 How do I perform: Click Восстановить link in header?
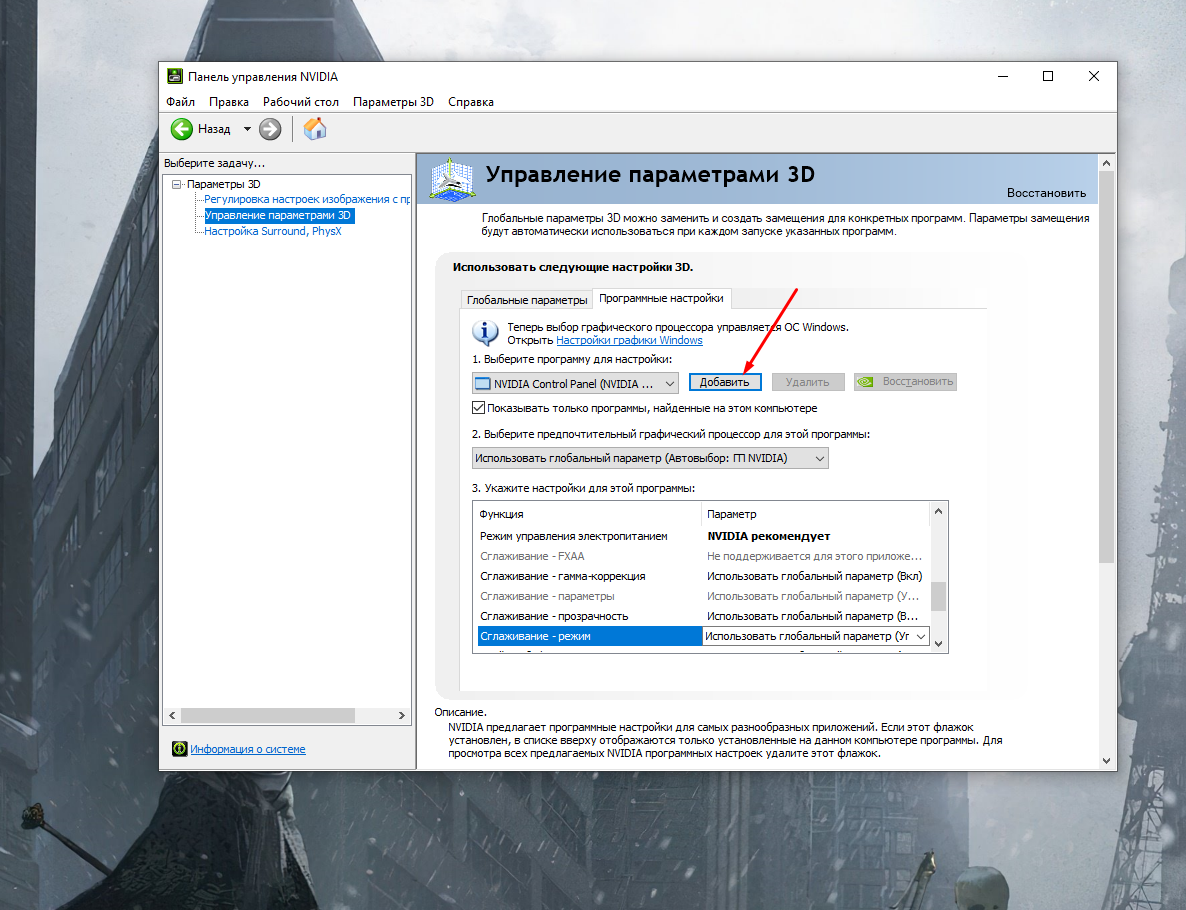(x=1046, y=193)
